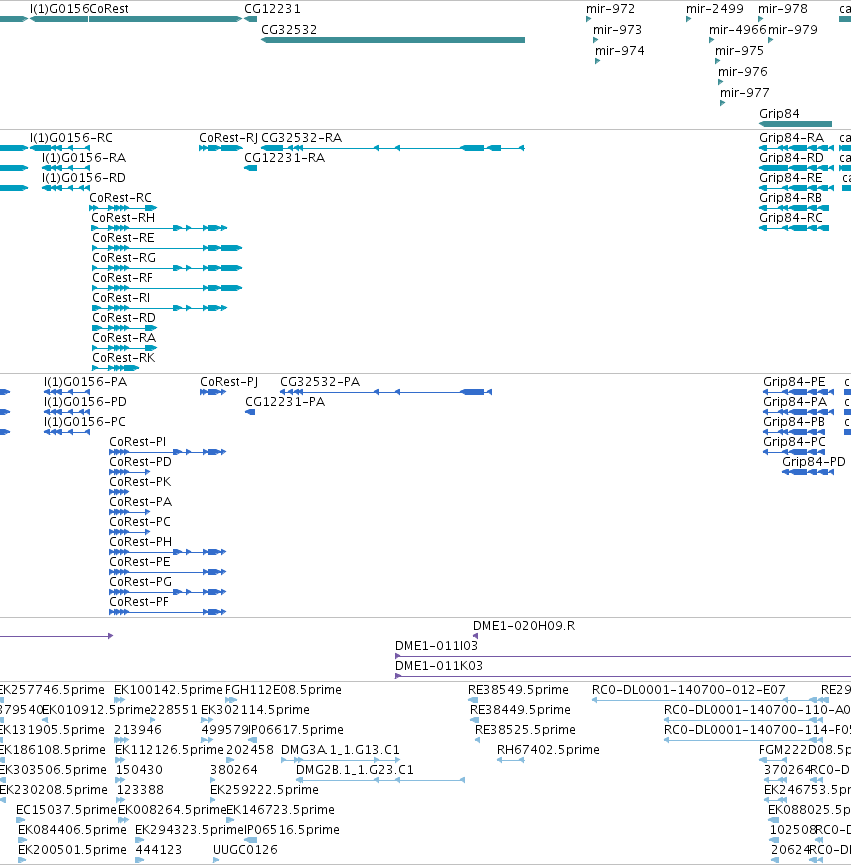Select the CoRest-RH transcript
Viewport: 851px width, 865px height.
(159, 228)
